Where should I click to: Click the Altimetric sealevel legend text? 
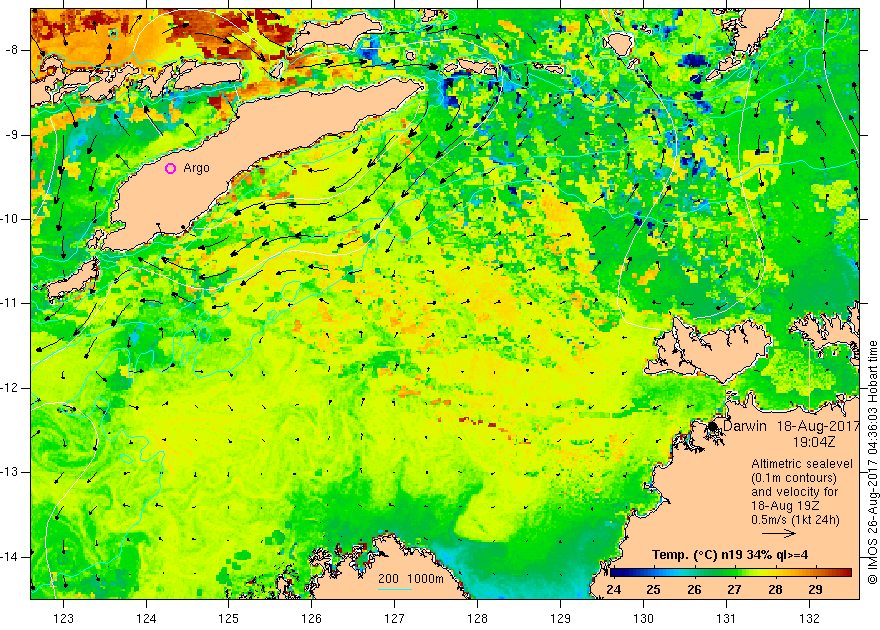802,464
